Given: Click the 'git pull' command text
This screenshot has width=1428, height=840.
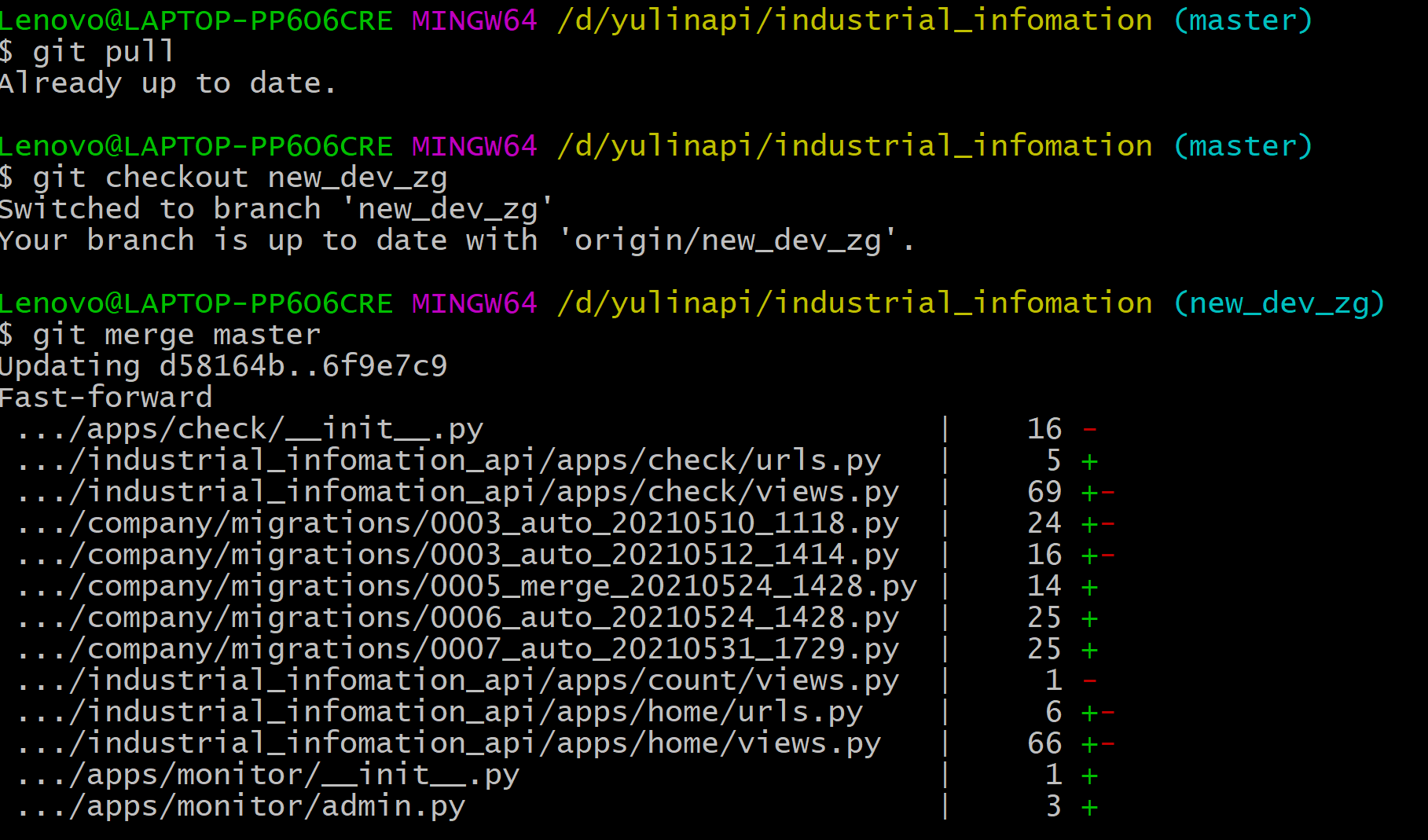Looking at the screenshot, I should coord(103,52).
